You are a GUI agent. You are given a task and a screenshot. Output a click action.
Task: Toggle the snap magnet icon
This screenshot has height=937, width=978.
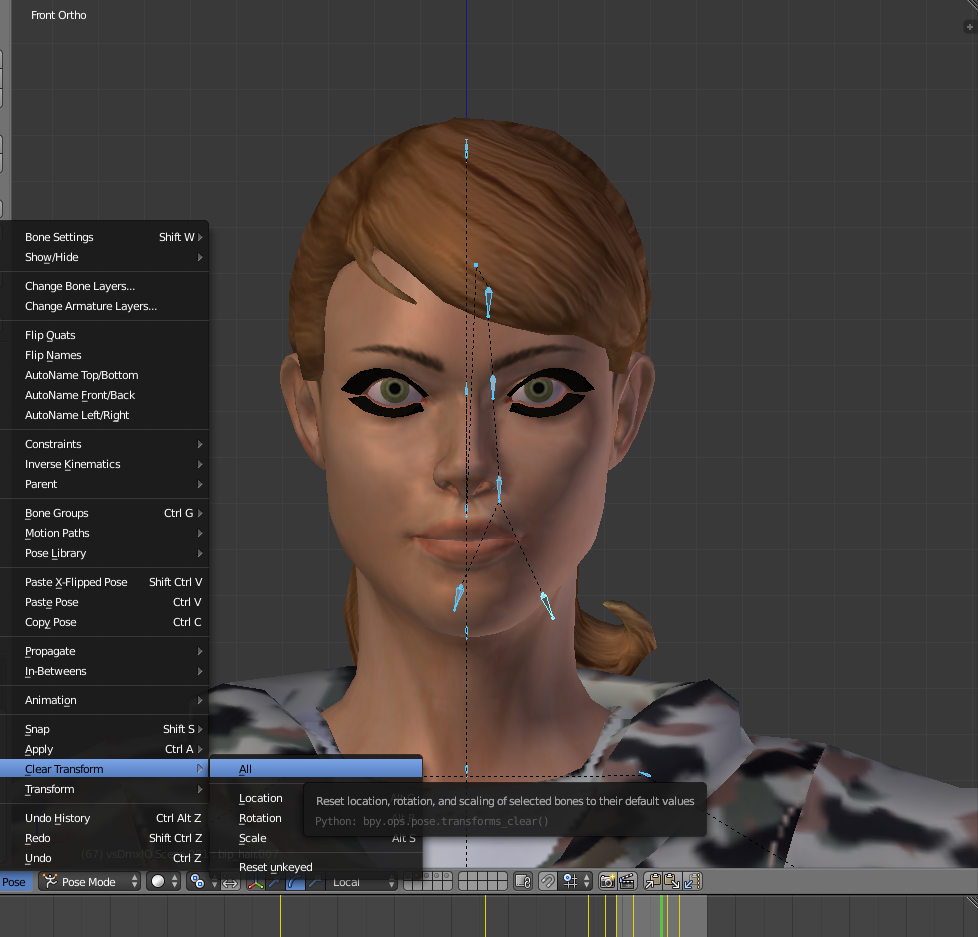click(548, 881)
